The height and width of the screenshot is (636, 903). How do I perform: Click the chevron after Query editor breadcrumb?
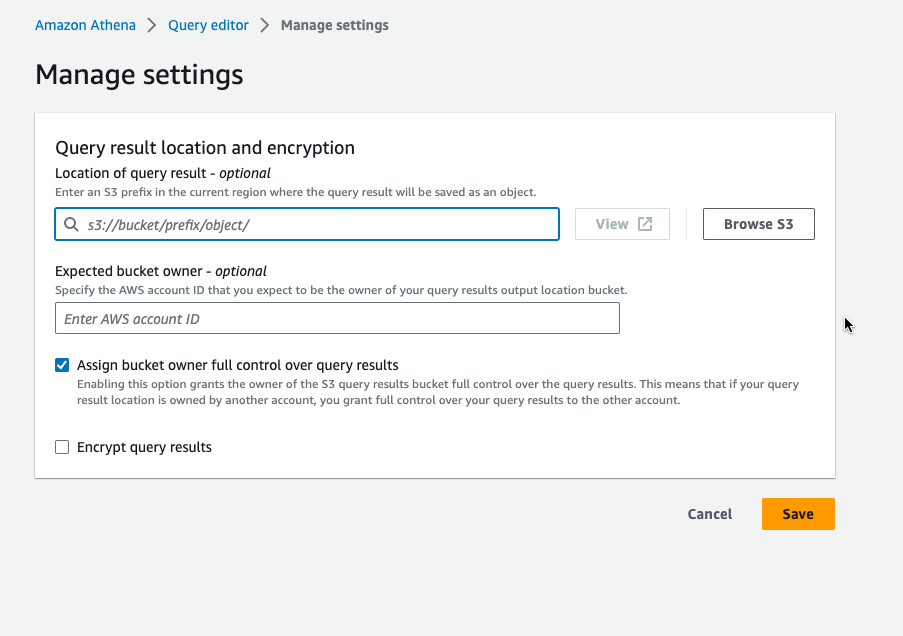(x=265, y=25)
